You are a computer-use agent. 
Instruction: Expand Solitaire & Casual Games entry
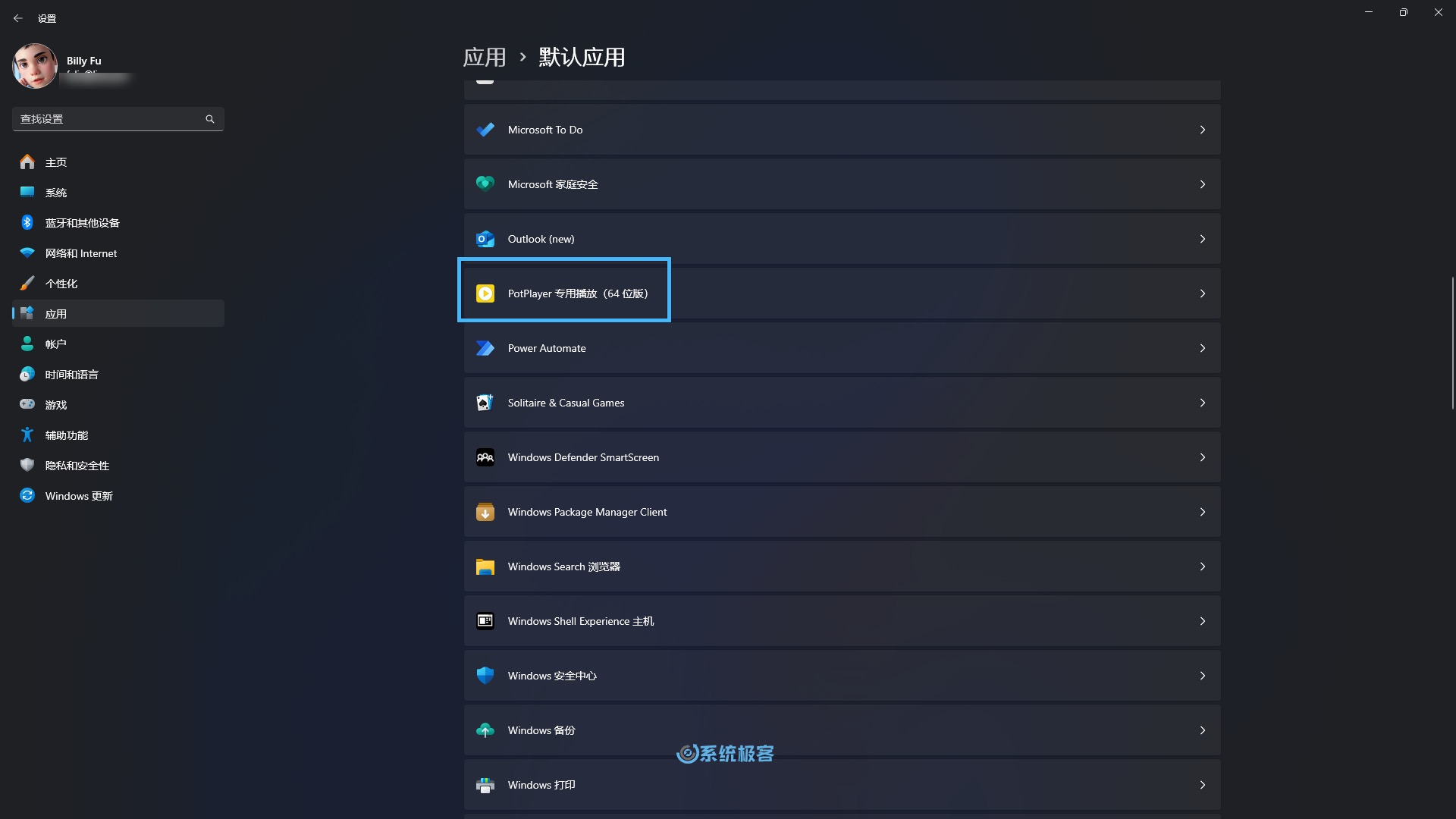tap(1203, 402)
